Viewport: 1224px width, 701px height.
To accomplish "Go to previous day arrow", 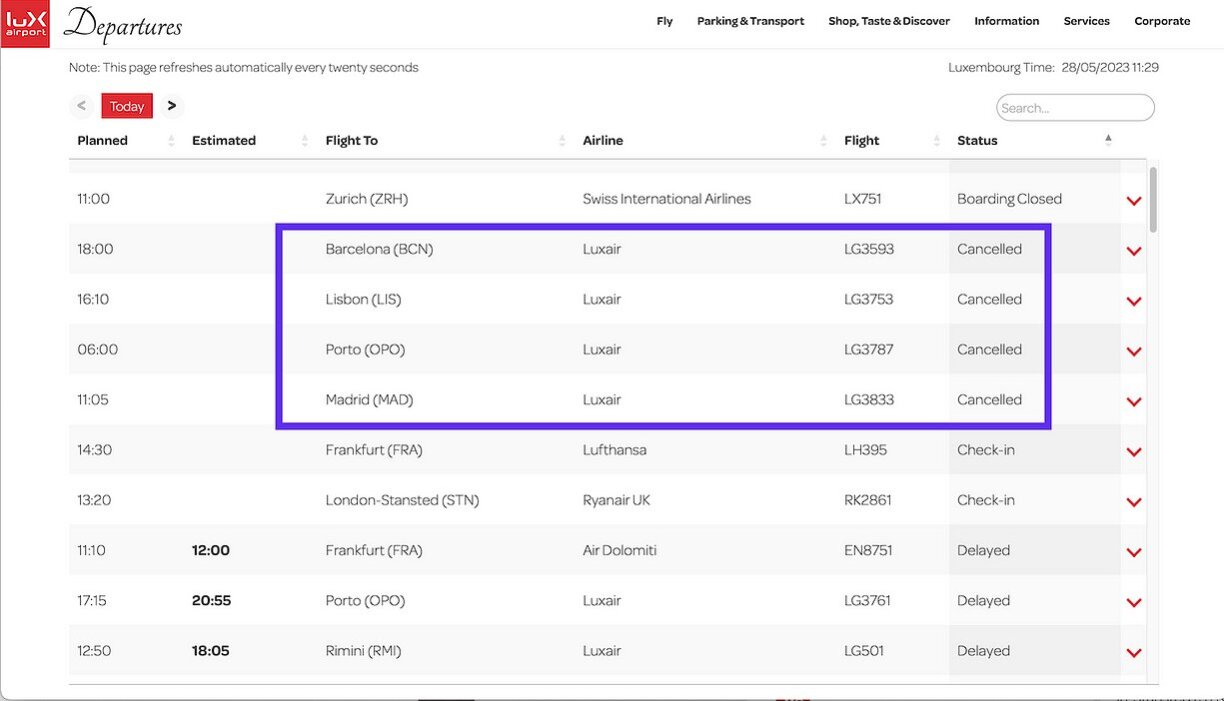I will 81,106.
